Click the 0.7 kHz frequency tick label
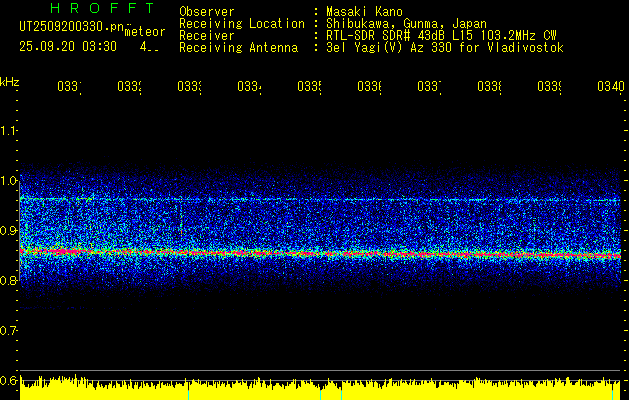This screenshot has width=629, height=400. (9, 330)
